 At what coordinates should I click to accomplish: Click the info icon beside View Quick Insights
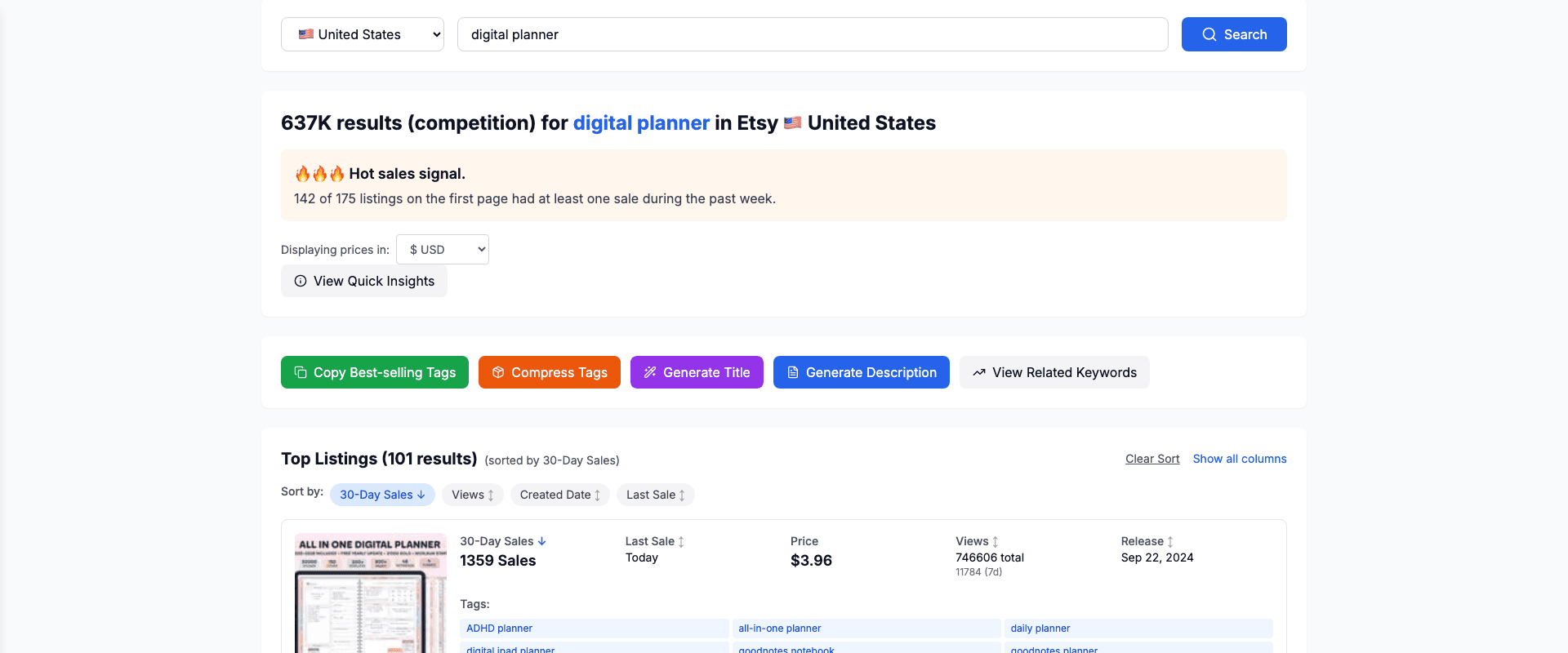pos(301,281)
